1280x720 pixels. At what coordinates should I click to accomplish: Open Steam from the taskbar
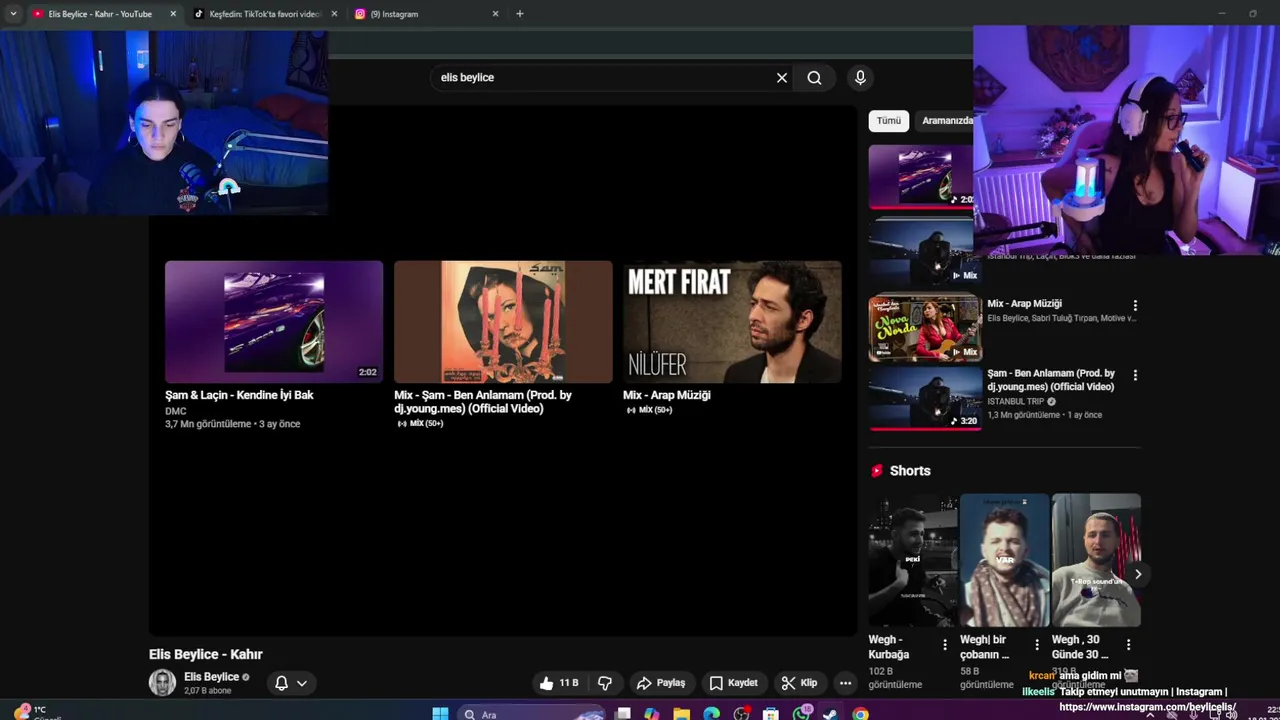[830, 713]
